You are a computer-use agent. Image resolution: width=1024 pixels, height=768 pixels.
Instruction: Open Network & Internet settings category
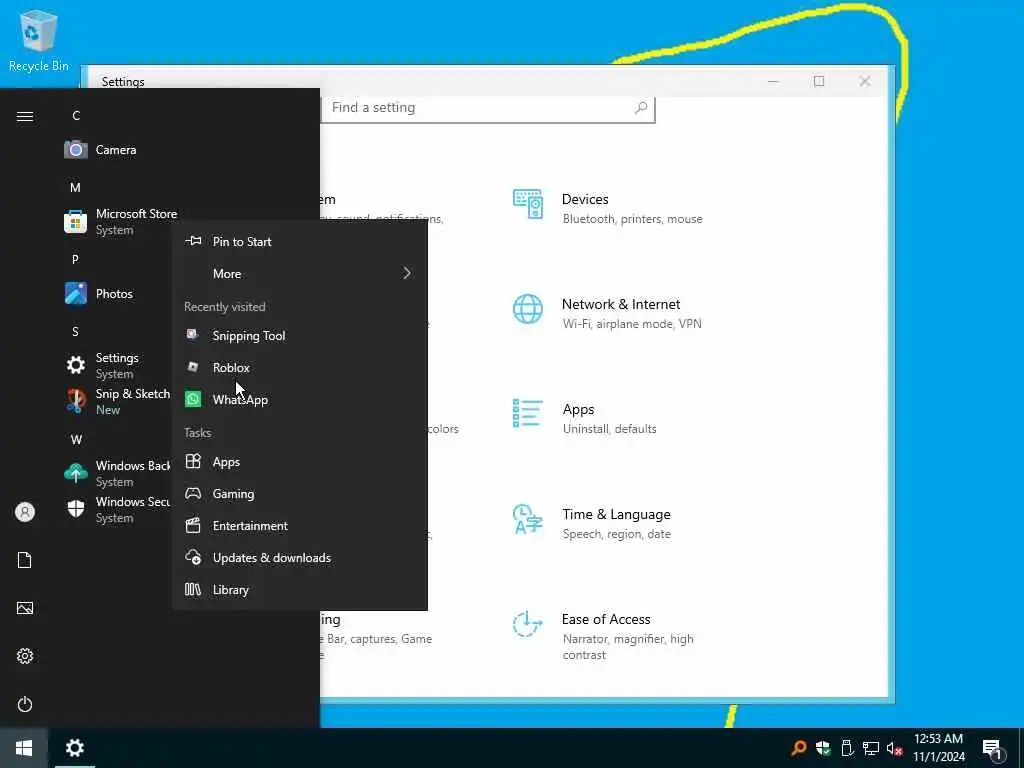pos(609,313)
